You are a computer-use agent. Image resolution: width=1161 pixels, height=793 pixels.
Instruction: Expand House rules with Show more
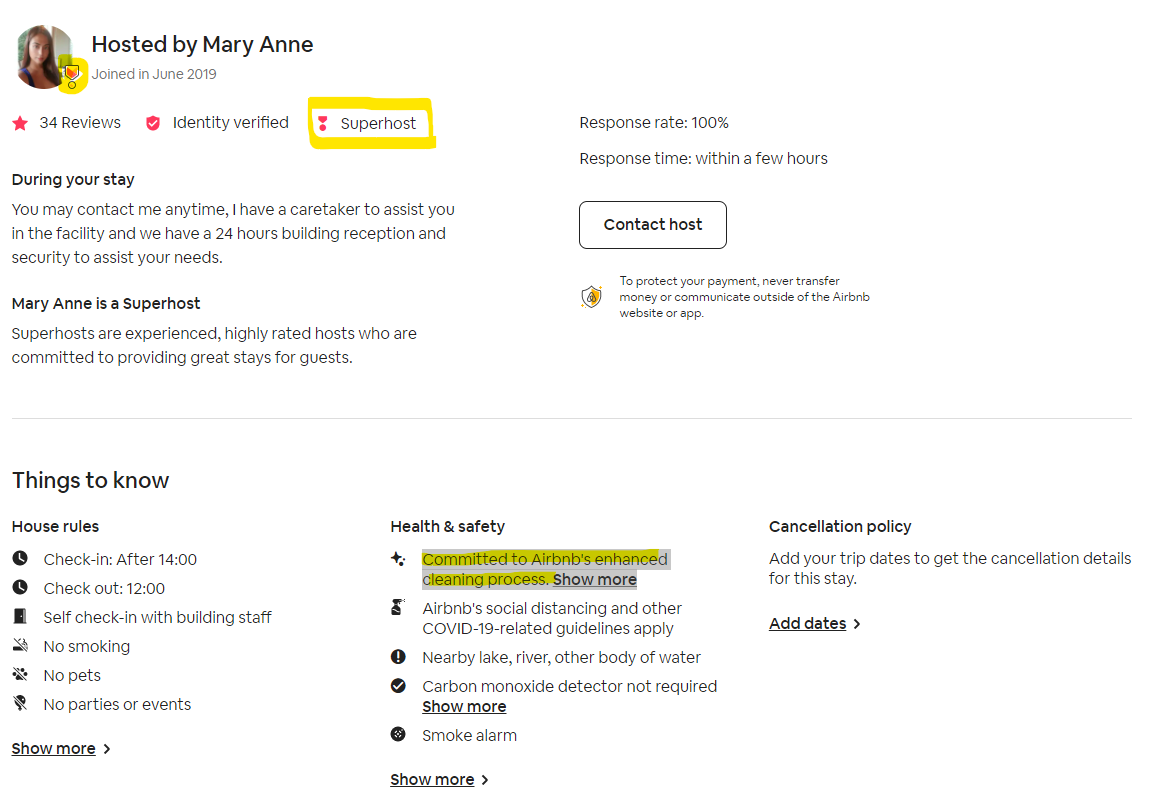pyautogui.click(x=53, y=749)
